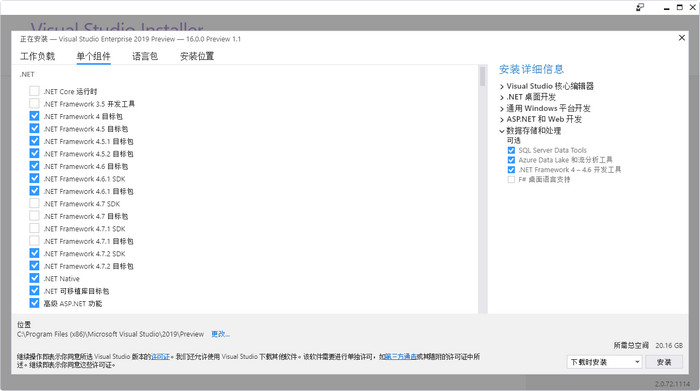The image size is (700, 391).
Task: Uncheck .NET Framework 4.7.2 SDK
Action: pos(34,254)
